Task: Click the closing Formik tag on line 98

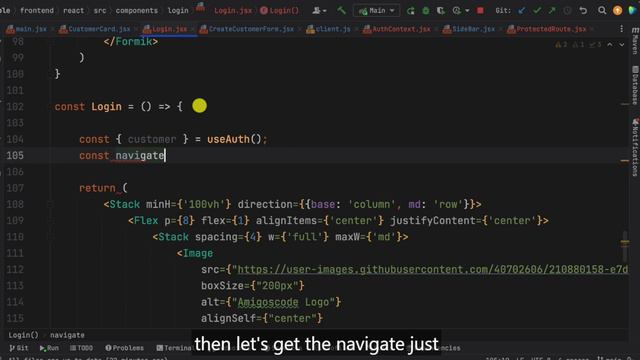Action: pyautogui.click(x=131, y=42)
